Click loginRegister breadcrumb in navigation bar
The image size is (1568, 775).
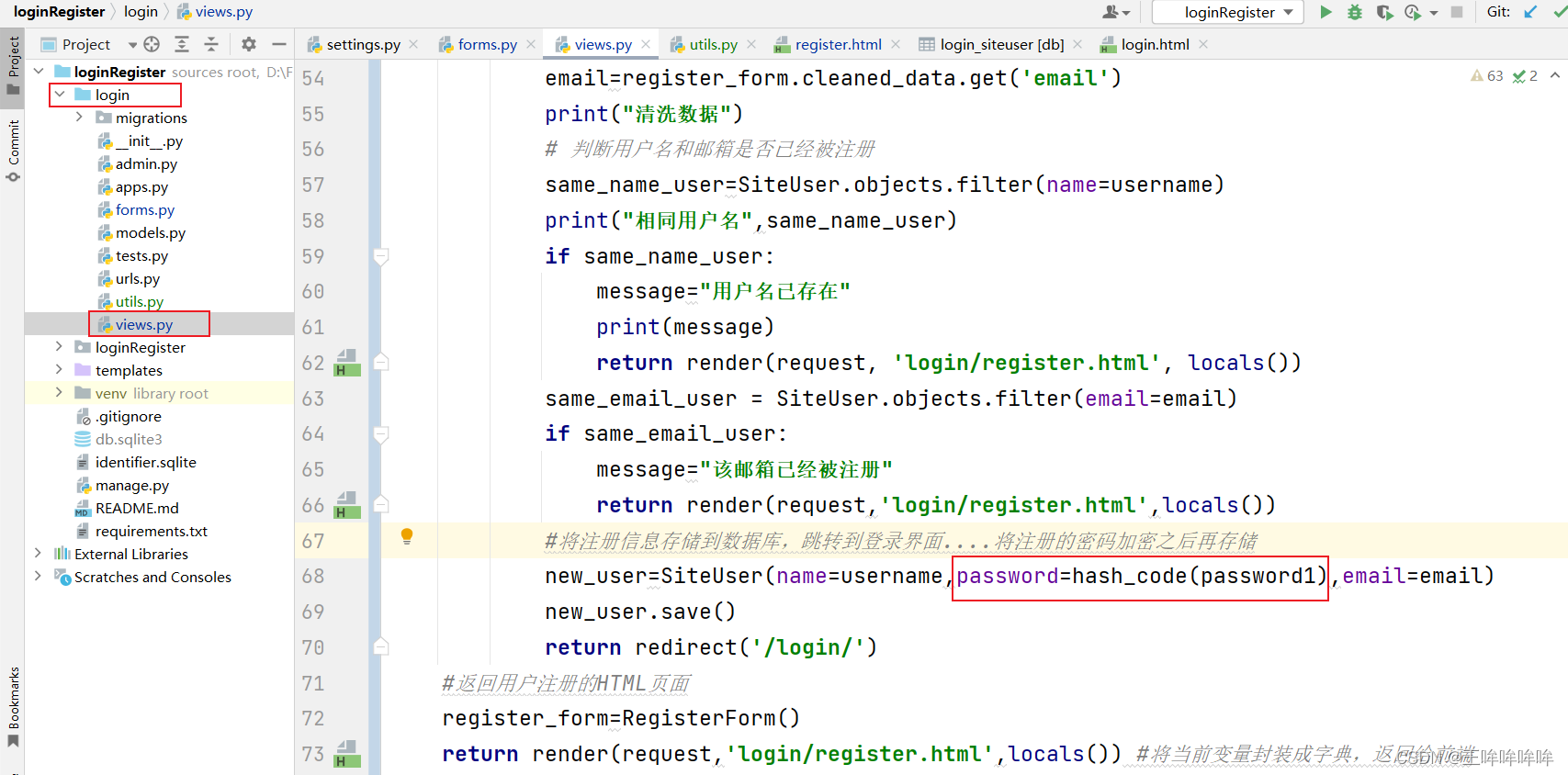[x=59, y=12]
